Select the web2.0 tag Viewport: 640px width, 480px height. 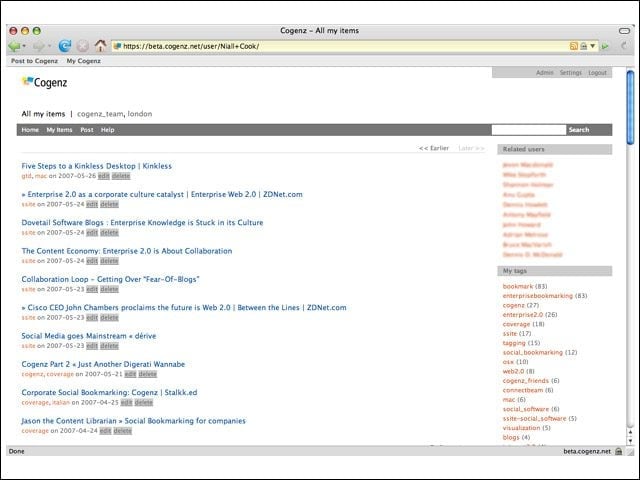click(x=513, y=371)
